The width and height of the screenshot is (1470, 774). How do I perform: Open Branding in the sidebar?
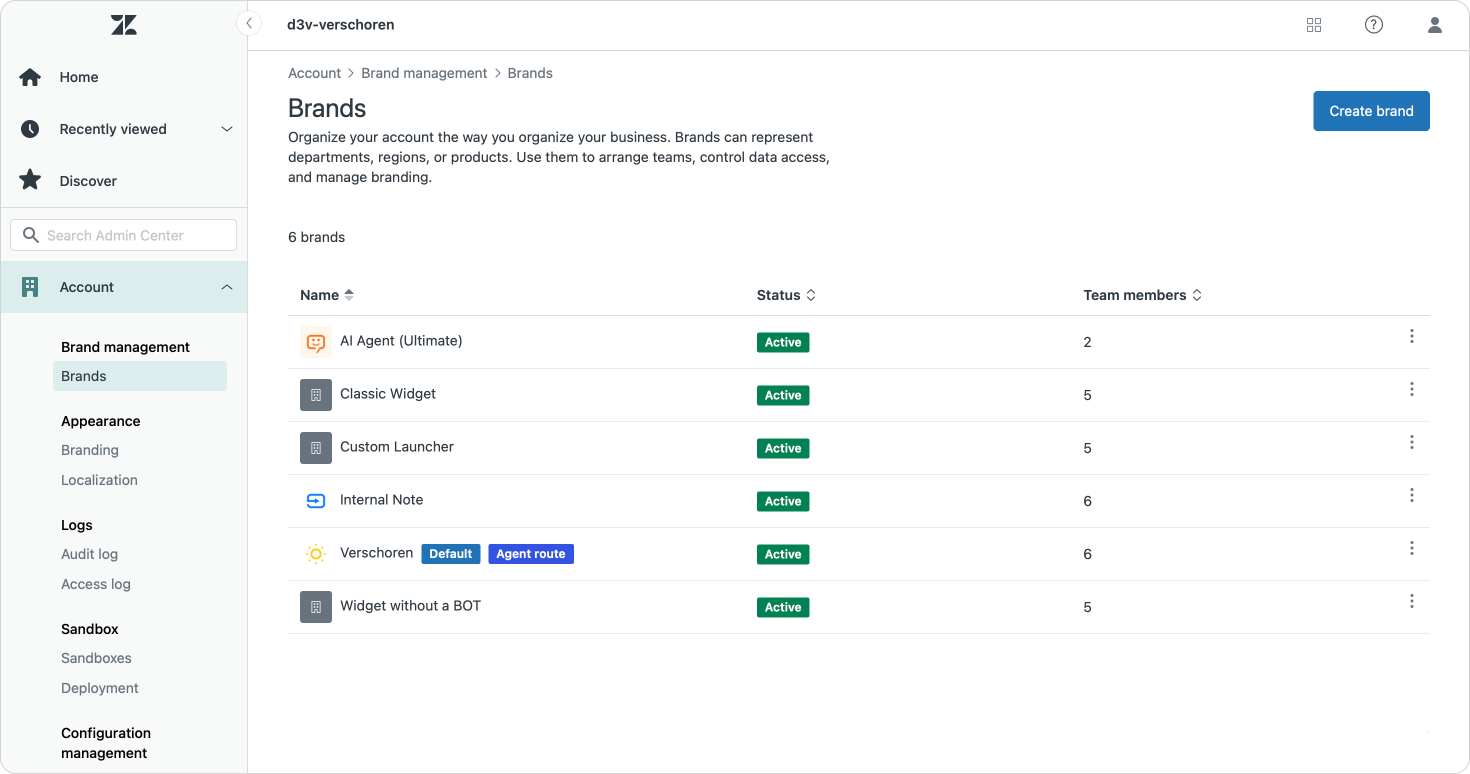(x=90, y=450)
